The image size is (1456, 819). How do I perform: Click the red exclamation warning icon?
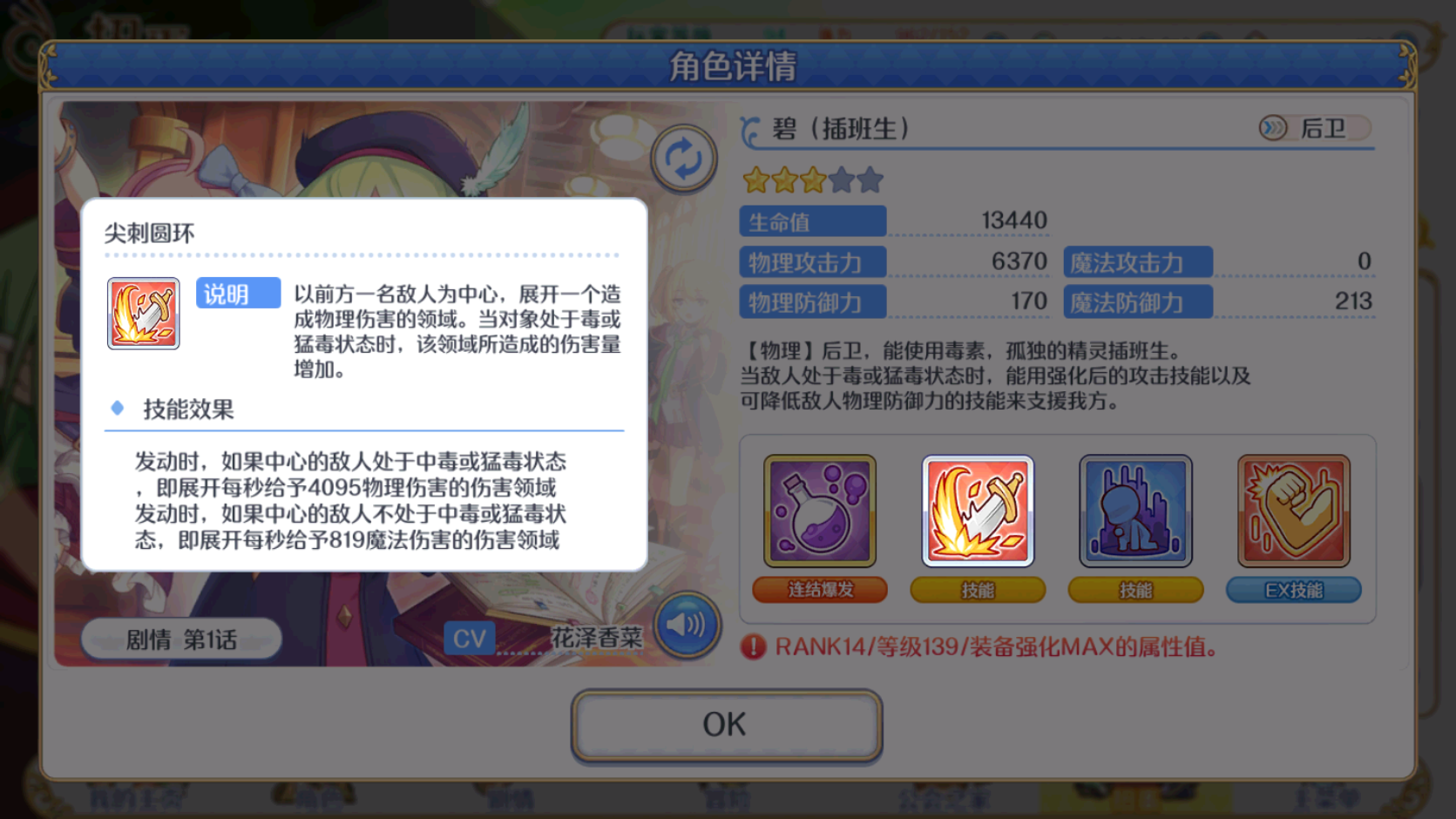point(753,646)
